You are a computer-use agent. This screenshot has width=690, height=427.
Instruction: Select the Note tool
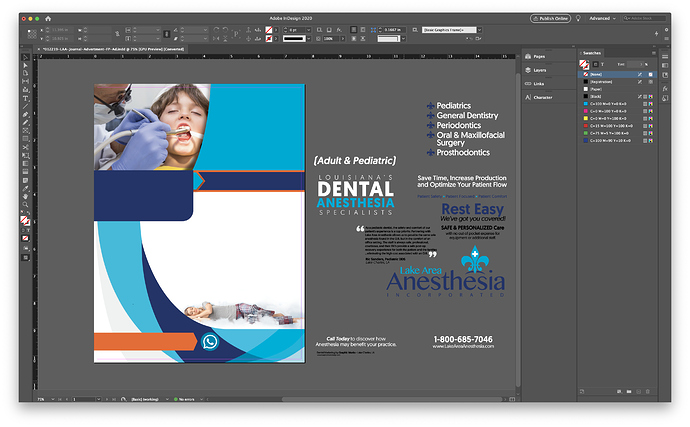click(26, 180)
